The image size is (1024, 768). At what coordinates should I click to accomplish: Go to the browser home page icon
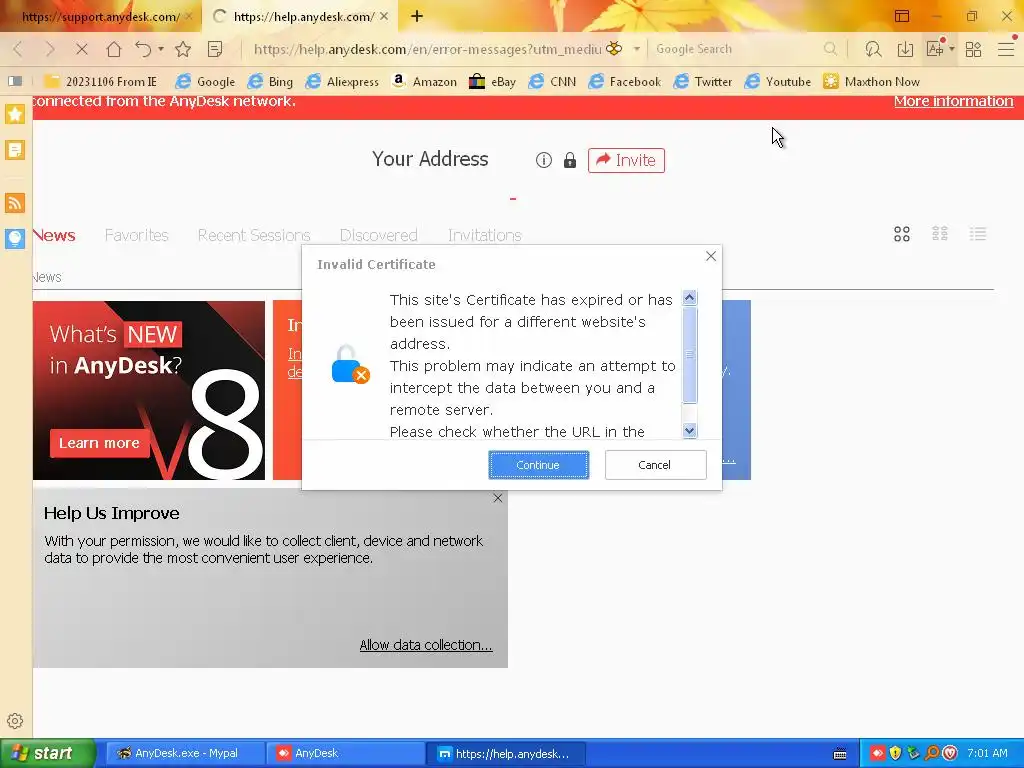(x=114, y=49)
